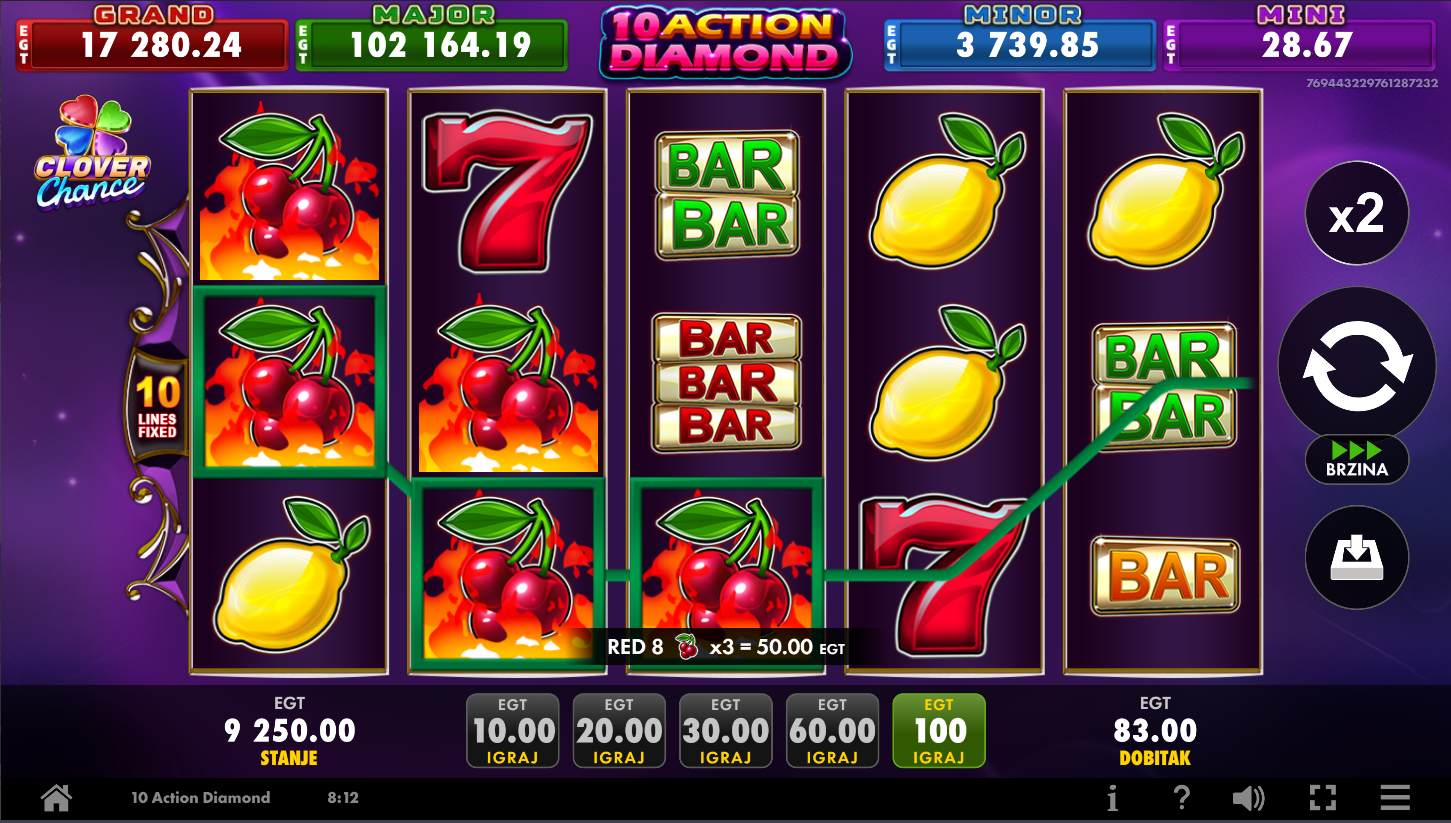Open the Clover Chance feature logo
Image resolution: width=1451 pixels, height=823 pixels.
[x=91, y=152]
